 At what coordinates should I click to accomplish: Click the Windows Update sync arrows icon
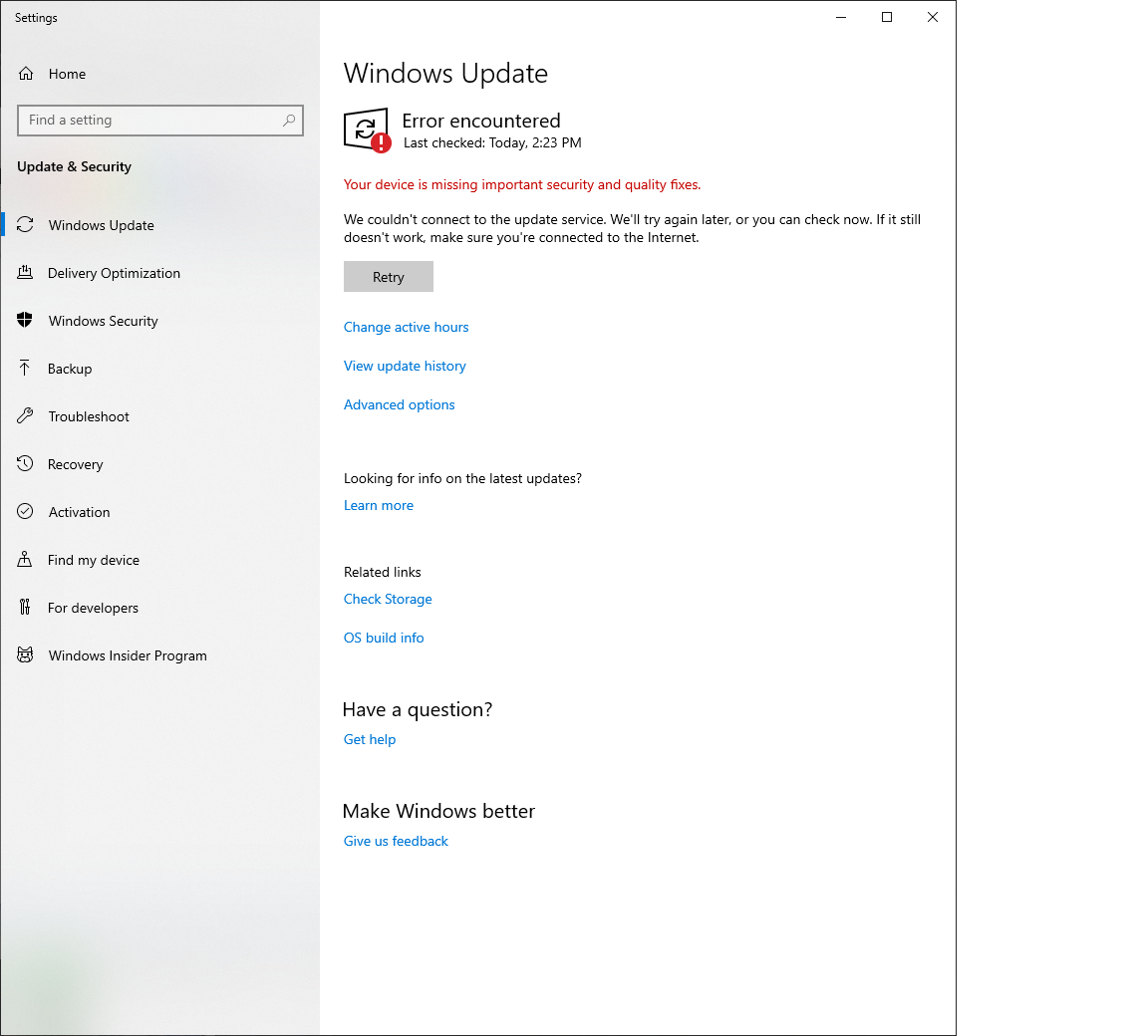click(x=25, y=224)
